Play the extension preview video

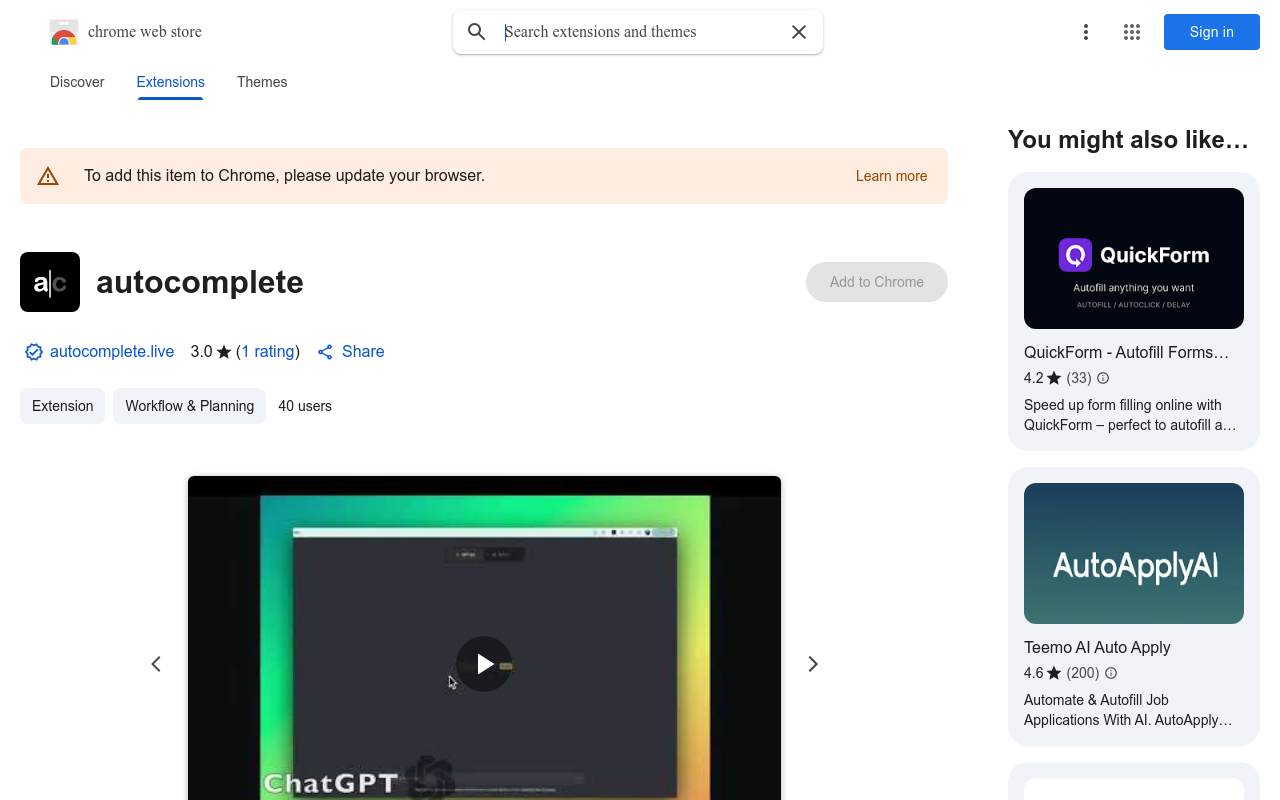(484, 664)
